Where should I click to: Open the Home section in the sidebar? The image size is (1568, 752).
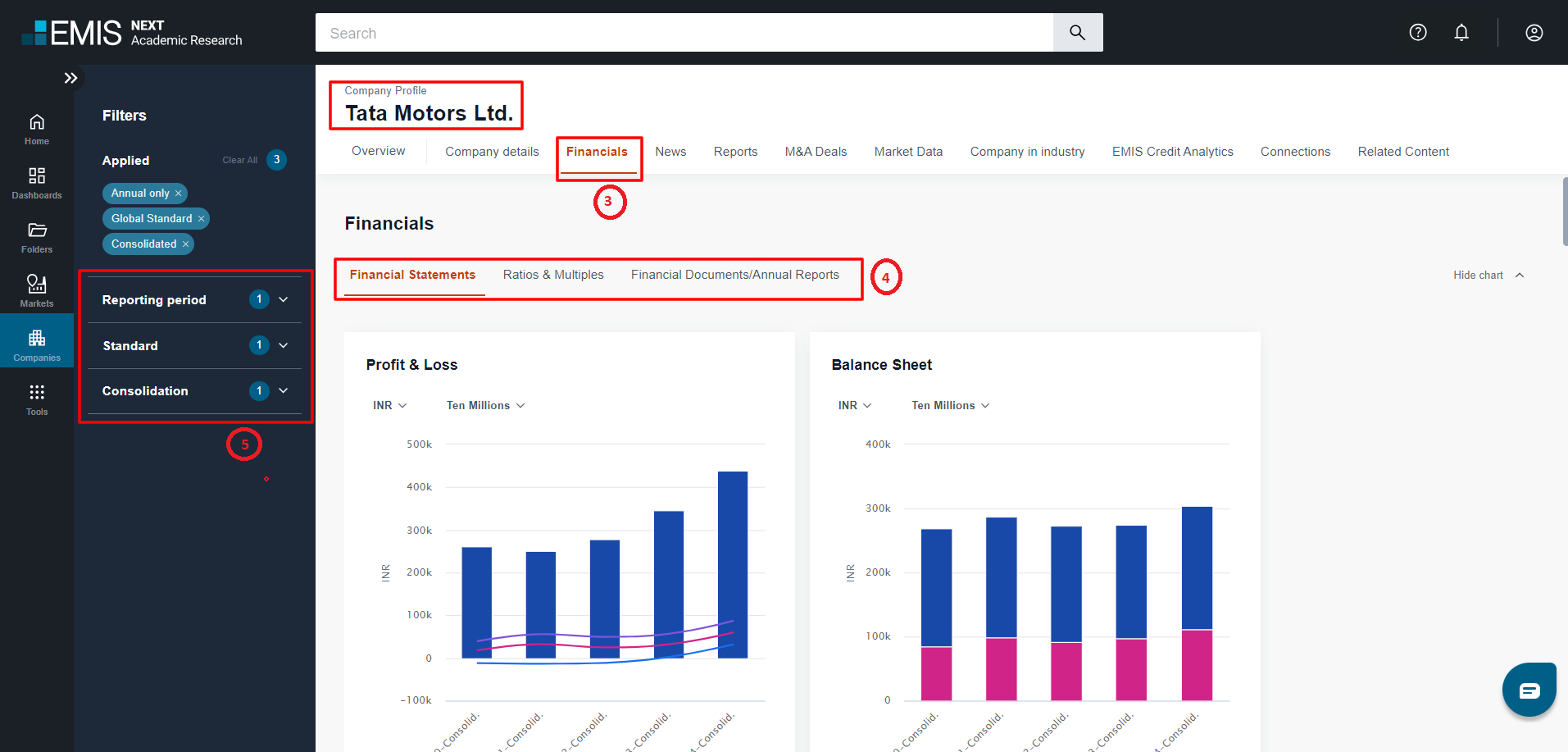(x=37, y=130)
